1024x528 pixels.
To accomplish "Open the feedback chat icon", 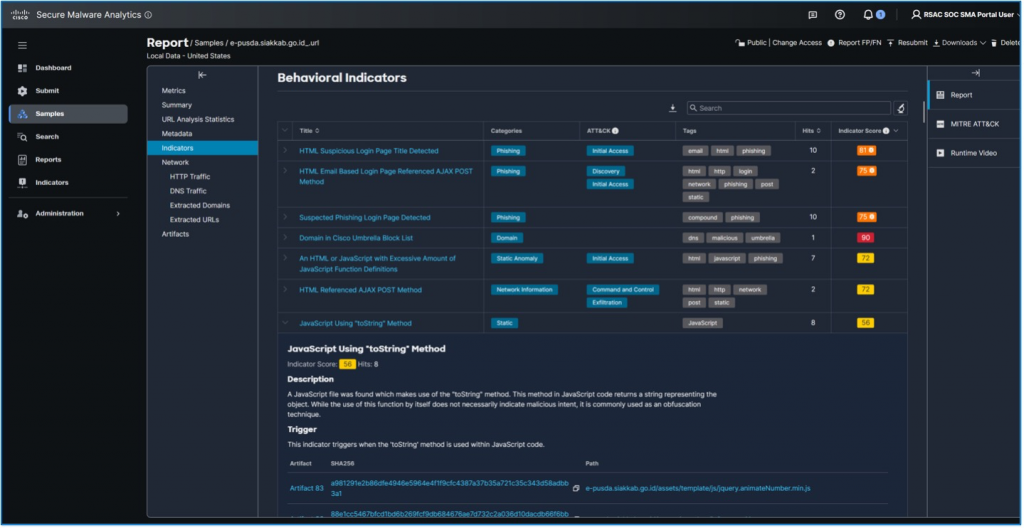I will (x=812, y=15).
